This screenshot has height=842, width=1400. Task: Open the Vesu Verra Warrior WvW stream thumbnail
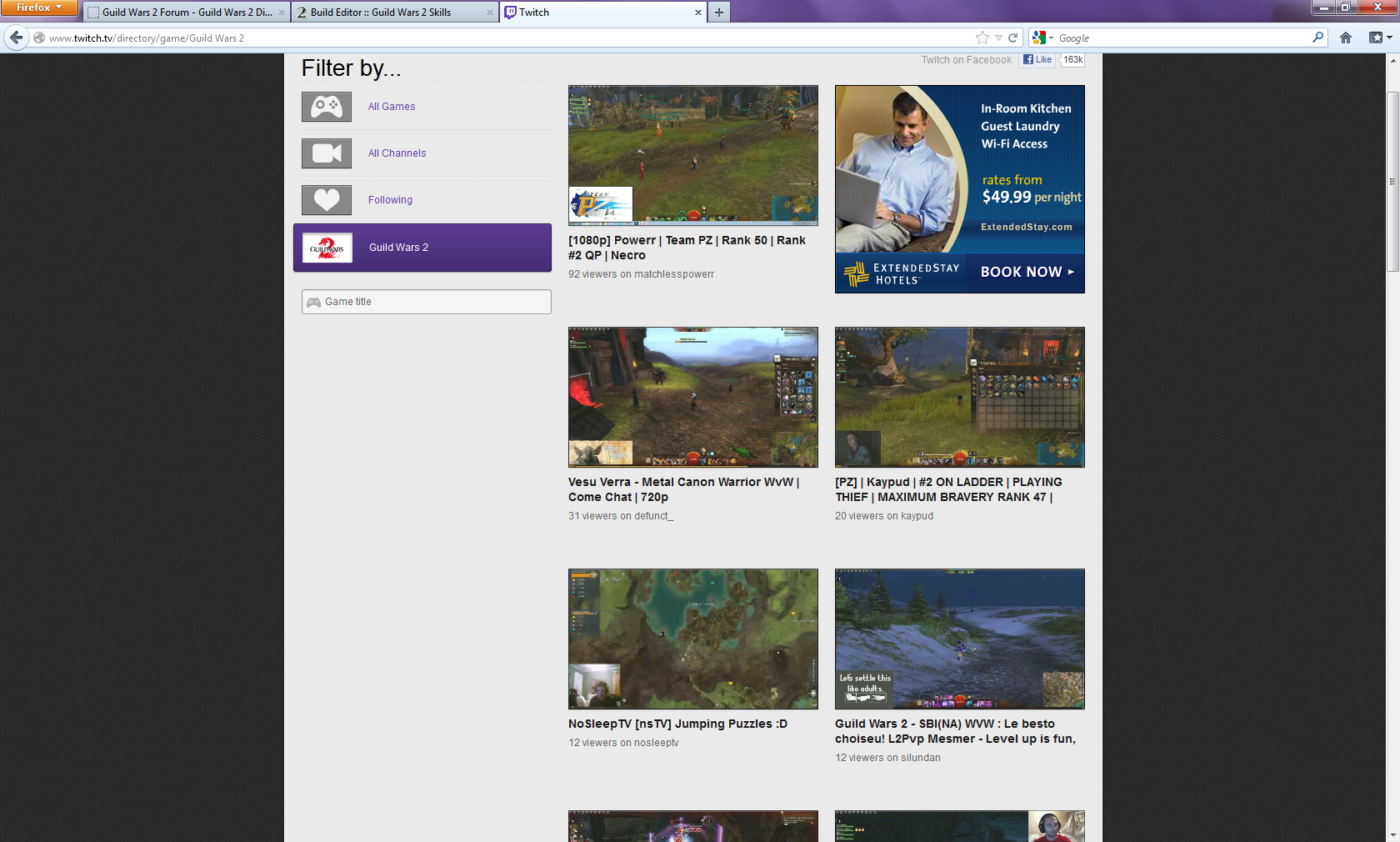(x=693, y=397)
